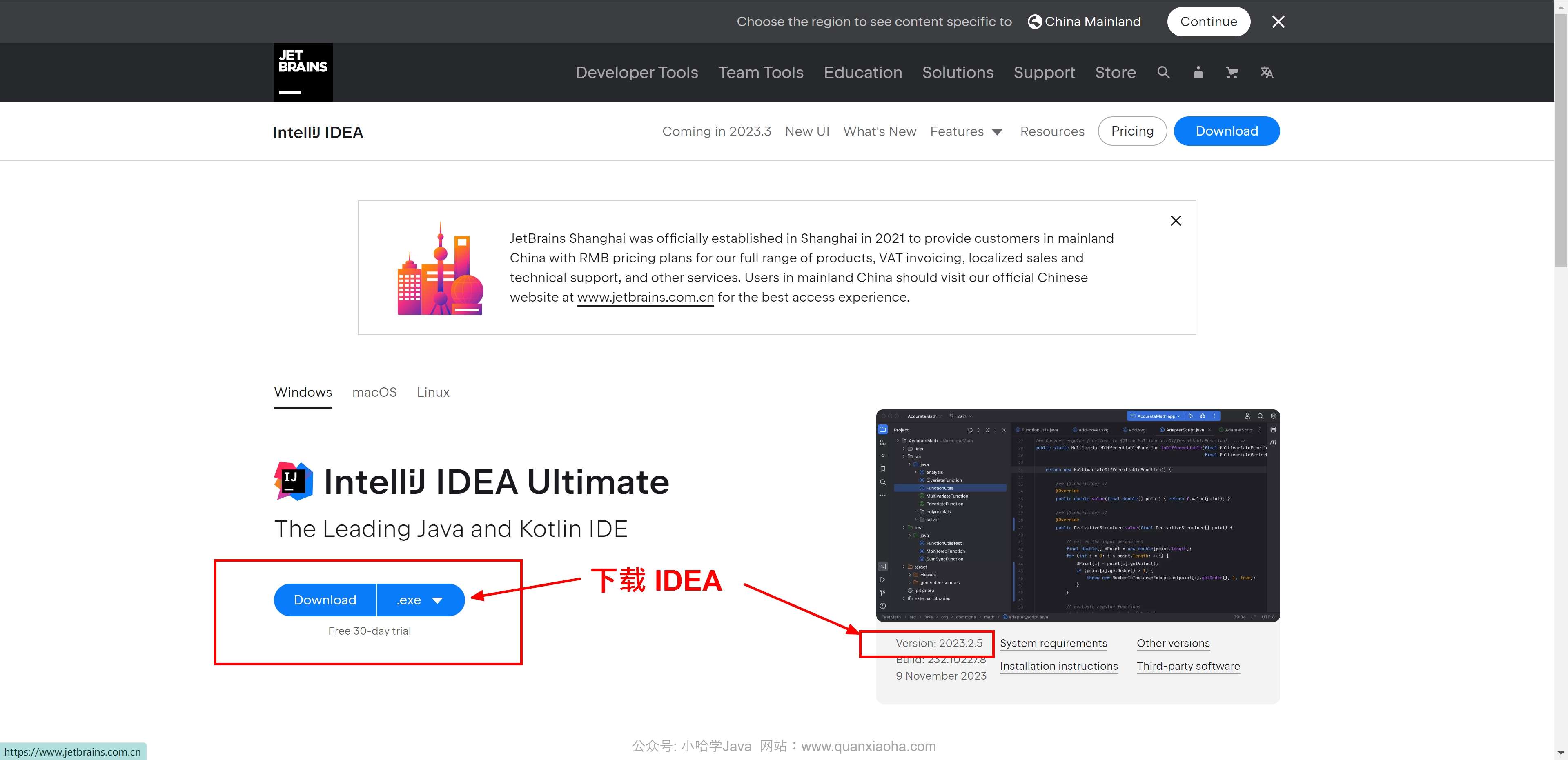Open the Developer Tools menu
The image size is (1568, 760).
click(637, 72)
